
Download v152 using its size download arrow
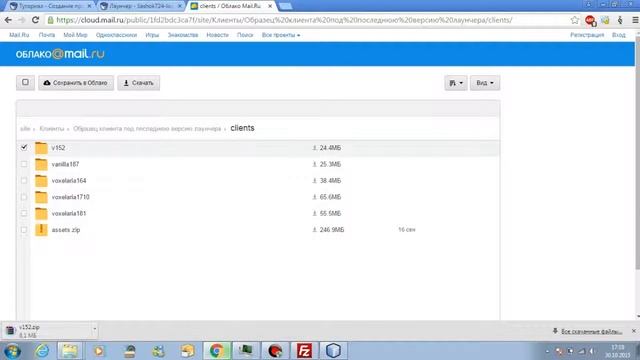tap(314, 148)
